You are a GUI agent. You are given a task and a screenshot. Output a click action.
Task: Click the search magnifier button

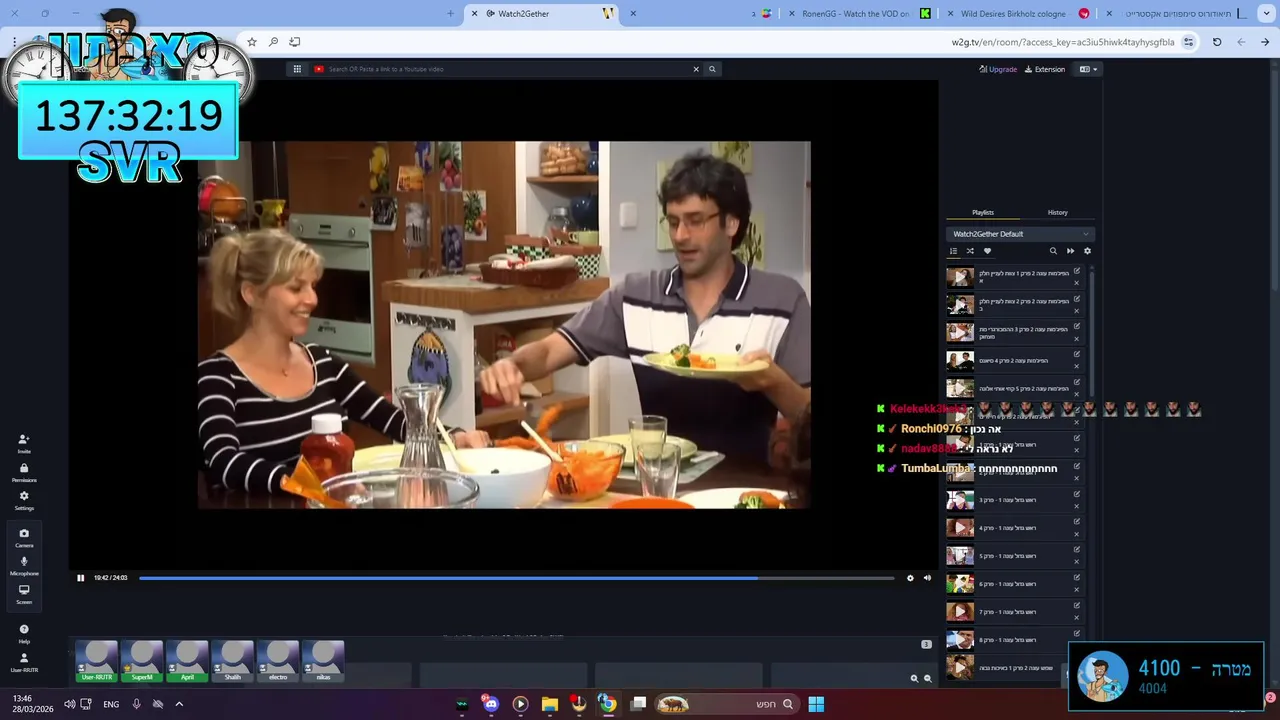[712, 69]
